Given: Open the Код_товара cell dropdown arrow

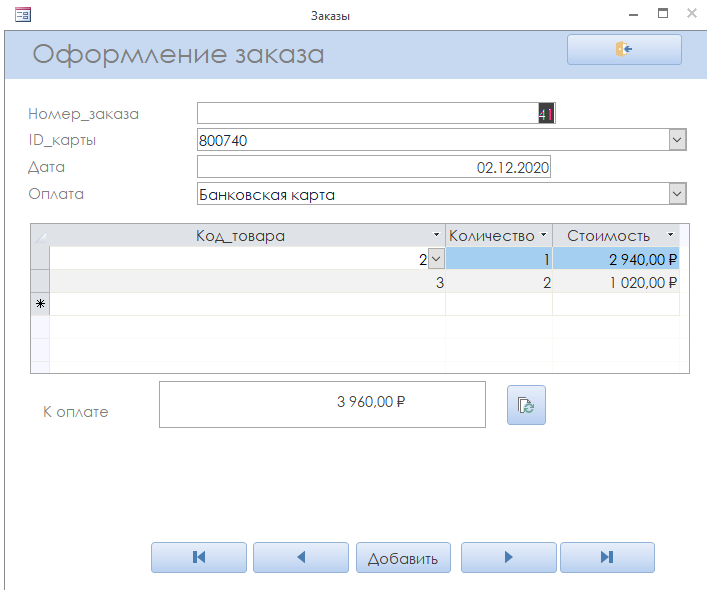Looking at the screenshot, I should pos(435,260).
